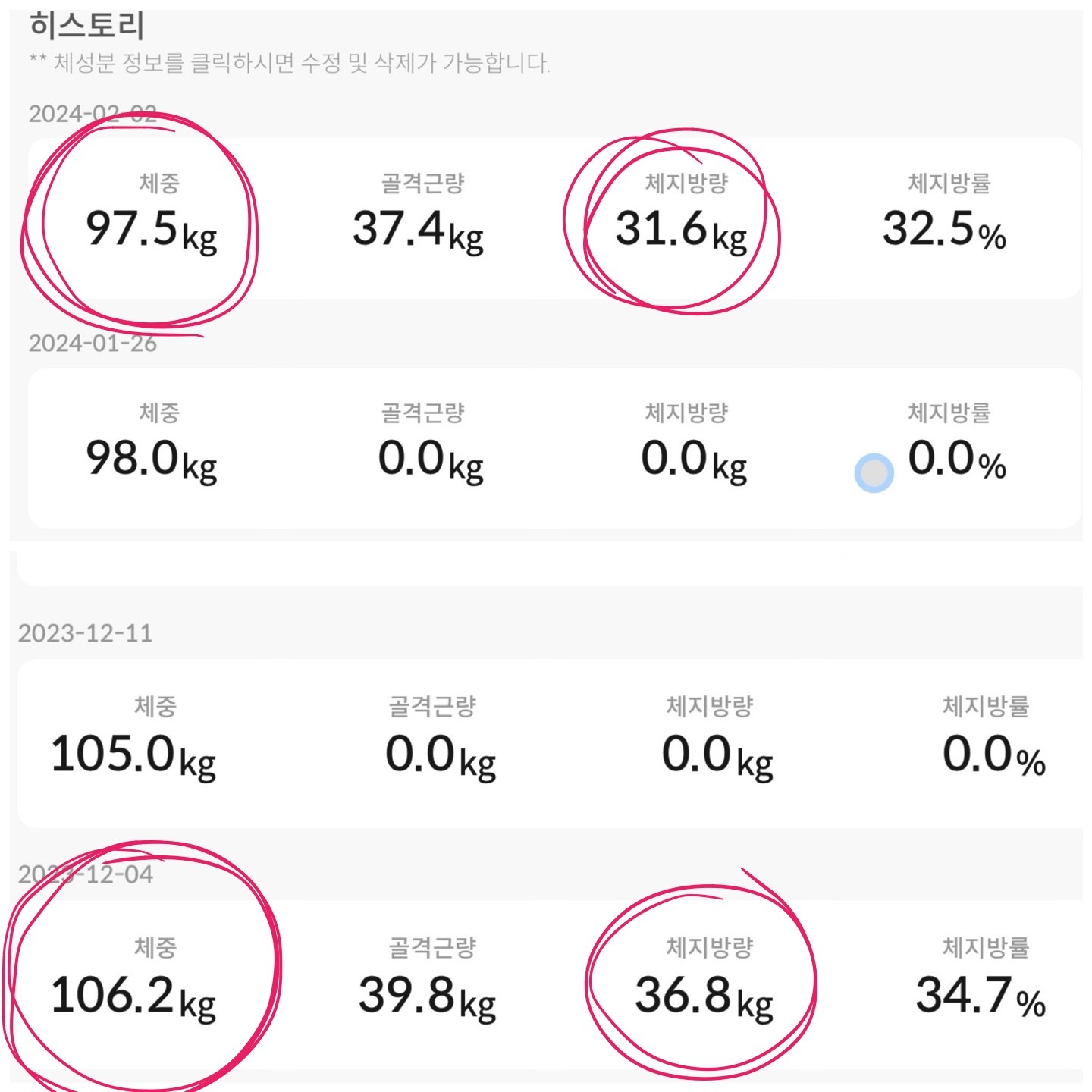
Task: Open the 105.0kg weight entry
Action: (133, 755)
